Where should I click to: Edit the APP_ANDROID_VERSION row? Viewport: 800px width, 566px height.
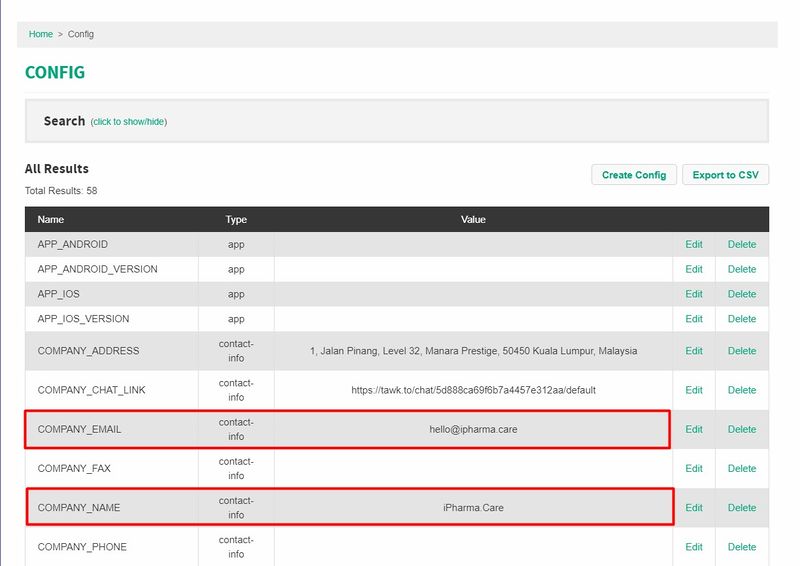click(694, 269)
